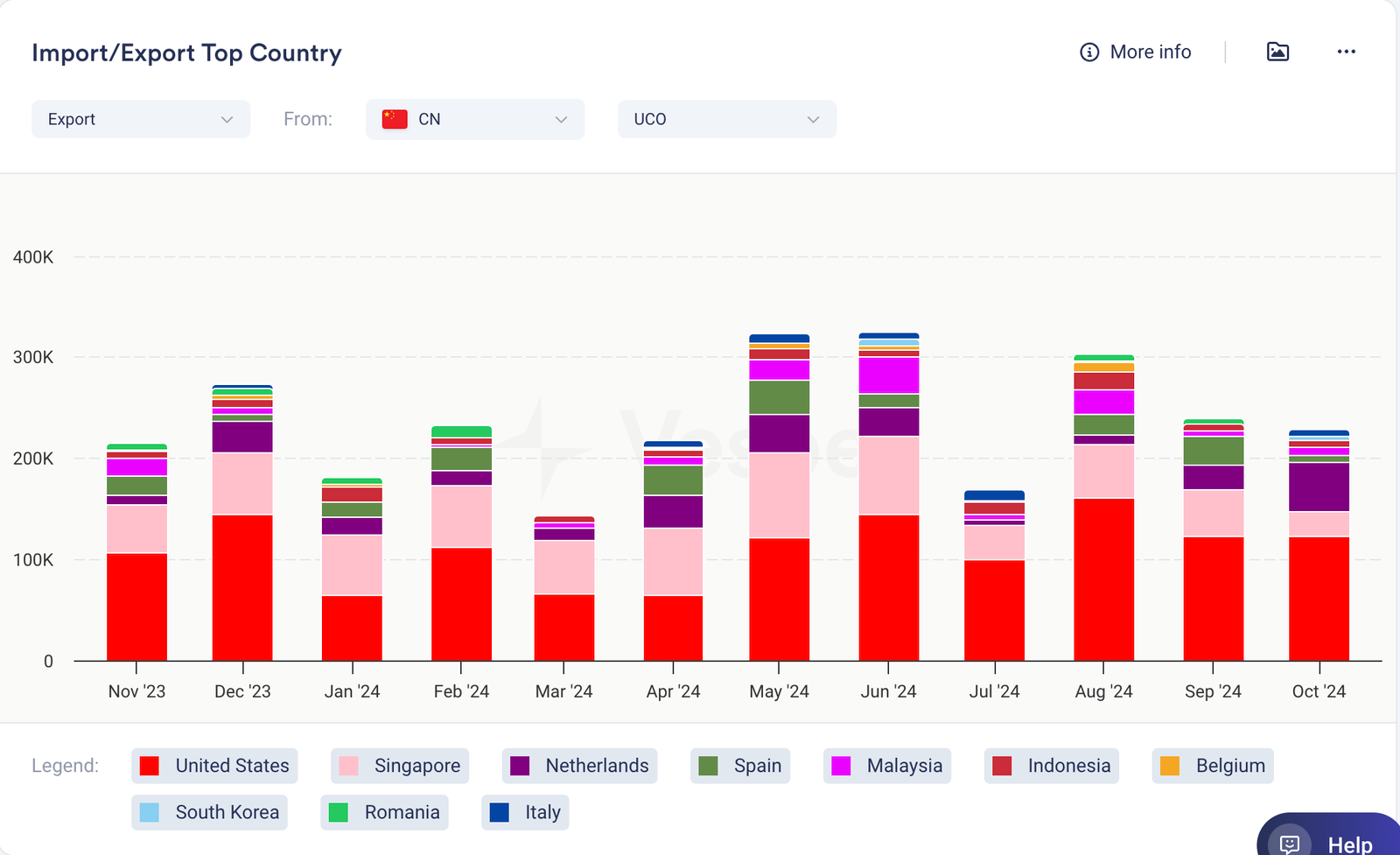Click the chevron arrow in the Export dropdown
This screenshot has height=855, width=1400.
[x=227, y=120]
